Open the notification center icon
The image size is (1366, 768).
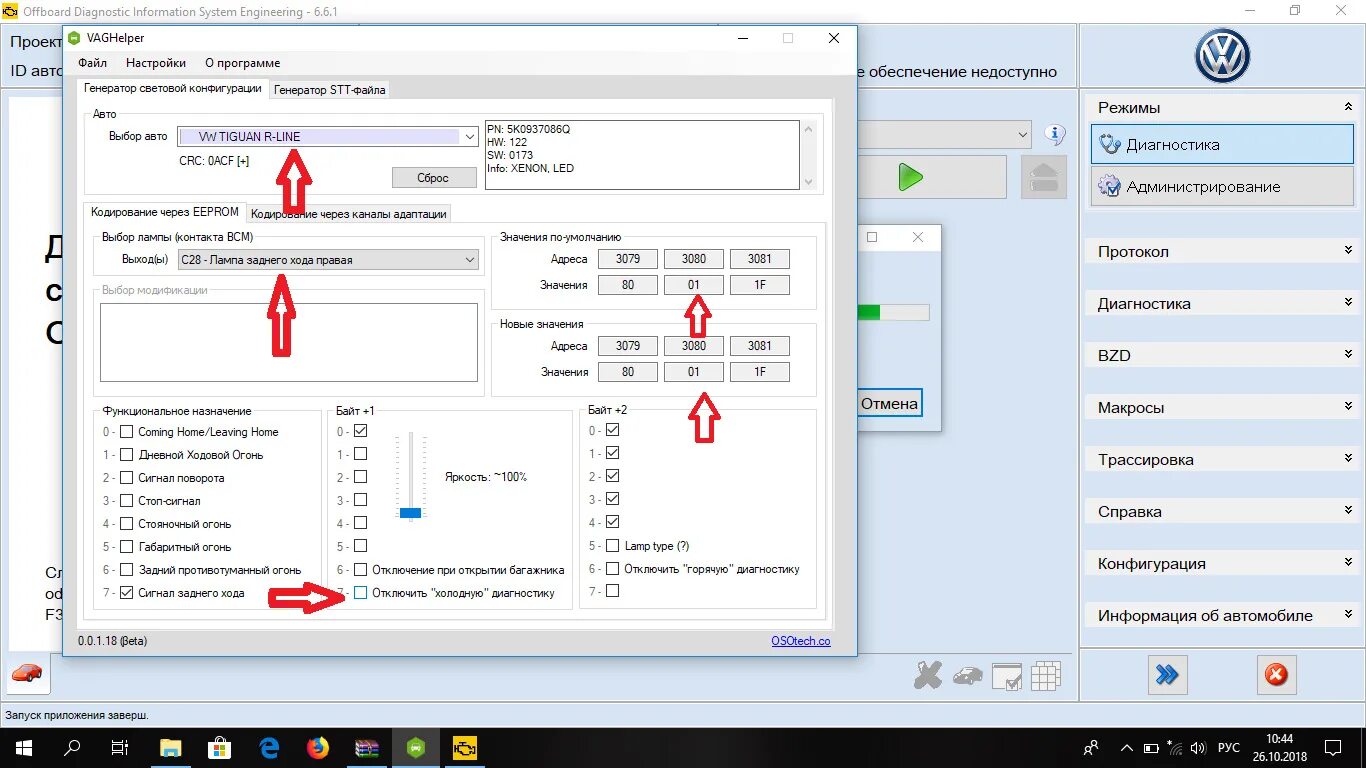[x=1332, y=747]
